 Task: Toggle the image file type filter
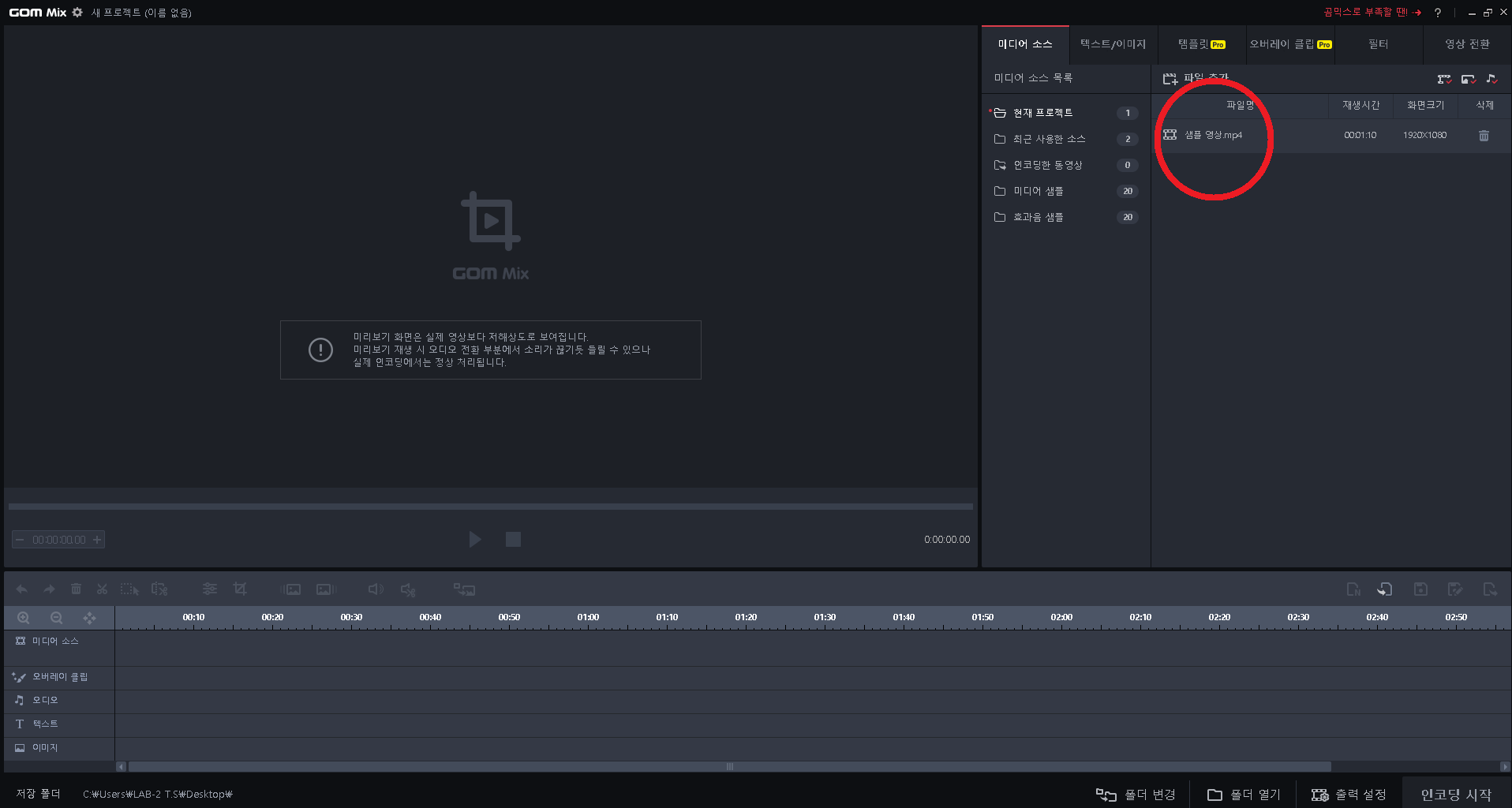pyautogui.click(x=1468, y=79)
